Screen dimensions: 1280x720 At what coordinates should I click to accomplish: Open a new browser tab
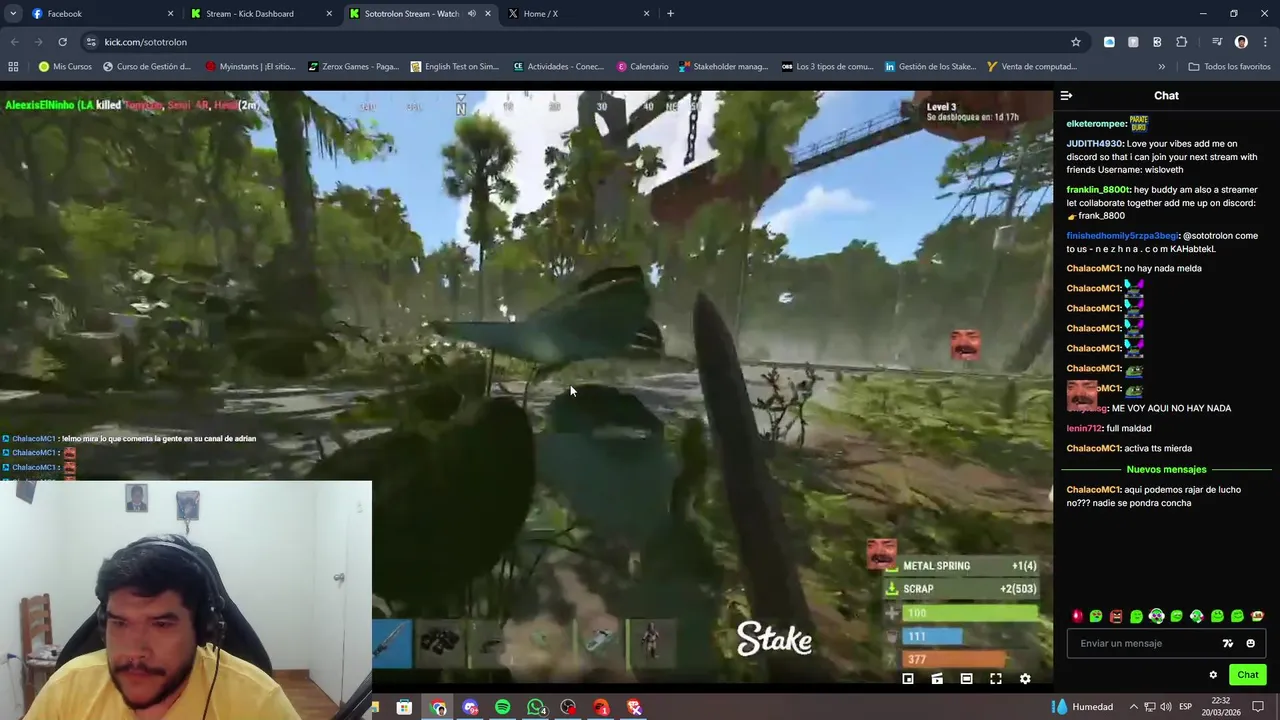(x=670, y=14)
